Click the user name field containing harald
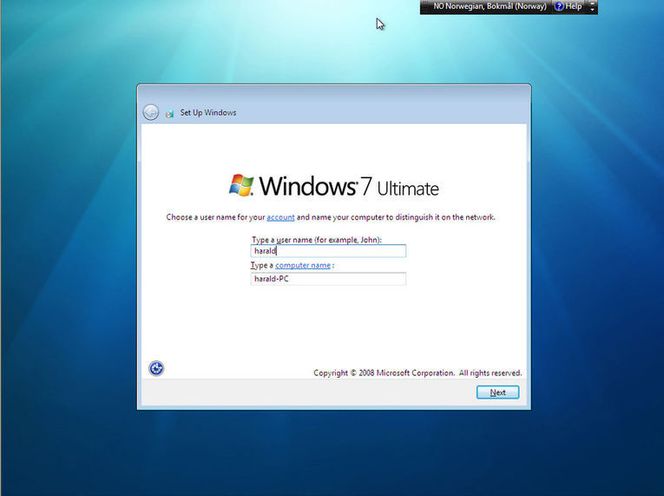 click(x=328, y=251)
